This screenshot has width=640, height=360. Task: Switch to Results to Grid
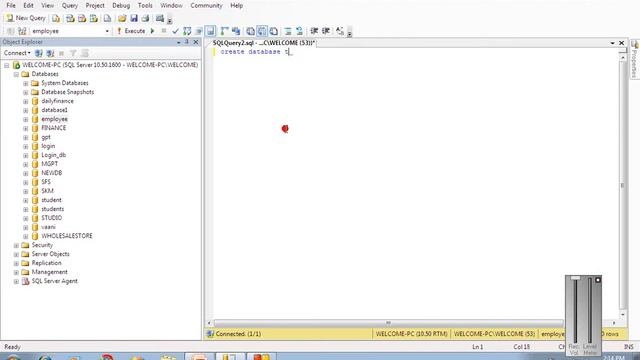click(262, 31)
